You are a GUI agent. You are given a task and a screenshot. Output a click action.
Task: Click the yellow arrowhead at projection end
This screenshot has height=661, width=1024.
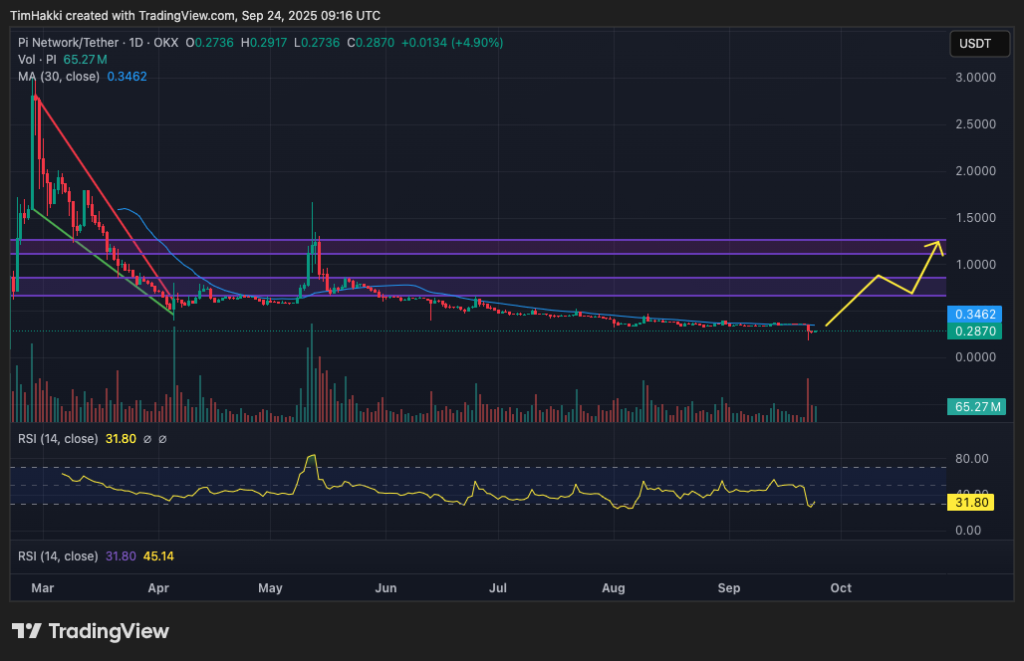(x=937, y=243)
